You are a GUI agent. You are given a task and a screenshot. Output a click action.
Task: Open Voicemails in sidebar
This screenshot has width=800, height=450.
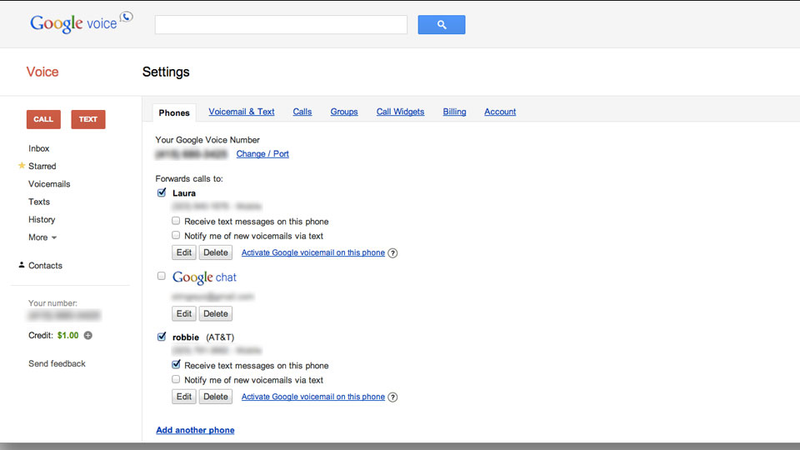(x=49, y=184)
